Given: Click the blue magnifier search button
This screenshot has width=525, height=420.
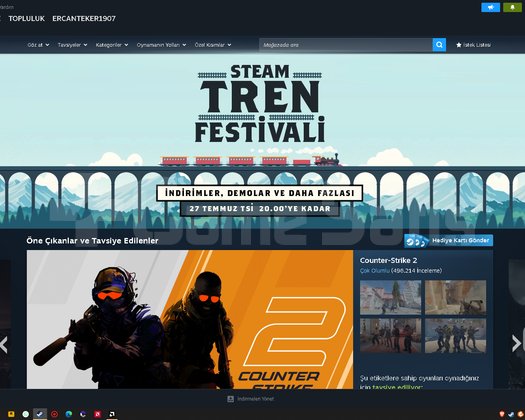Looking at the screenshot, I should (439, 45).
